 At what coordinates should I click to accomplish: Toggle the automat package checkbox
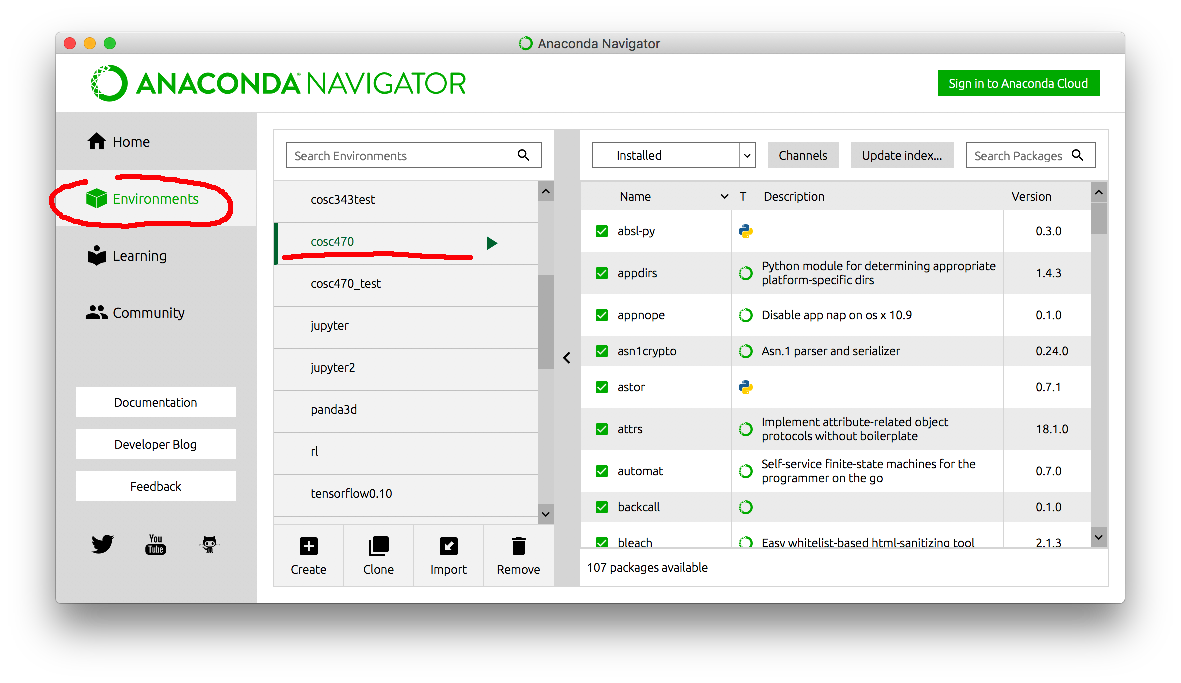tap(602, 471)
